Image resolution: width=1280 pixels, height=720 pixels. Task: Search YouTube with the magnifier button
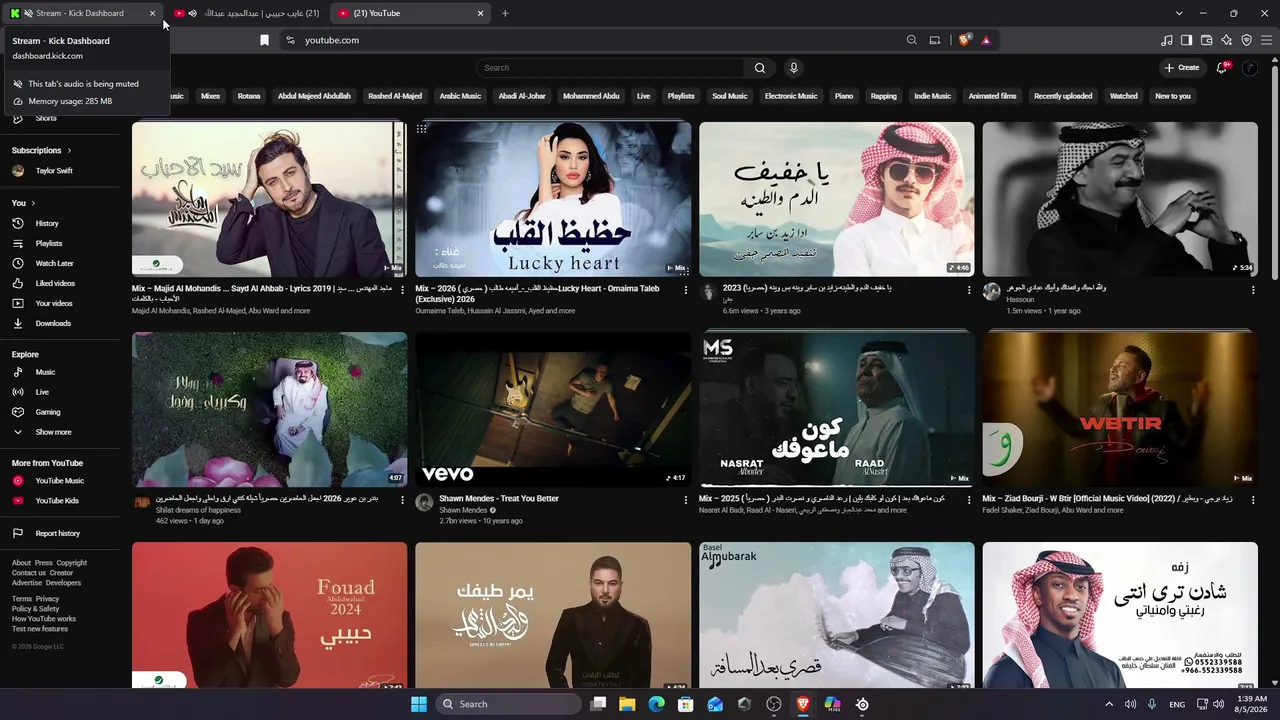760,68
